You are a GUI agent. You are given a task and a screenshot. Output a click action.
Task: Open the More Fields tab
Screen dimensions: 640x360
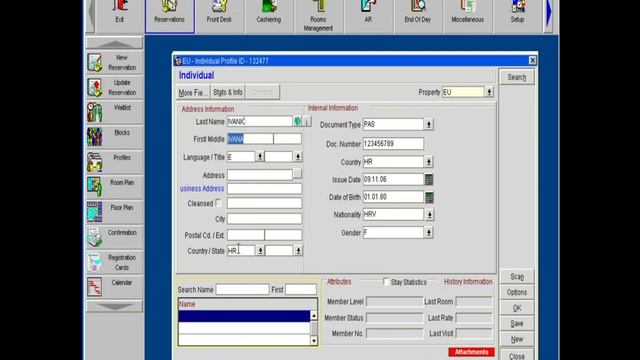193,92
